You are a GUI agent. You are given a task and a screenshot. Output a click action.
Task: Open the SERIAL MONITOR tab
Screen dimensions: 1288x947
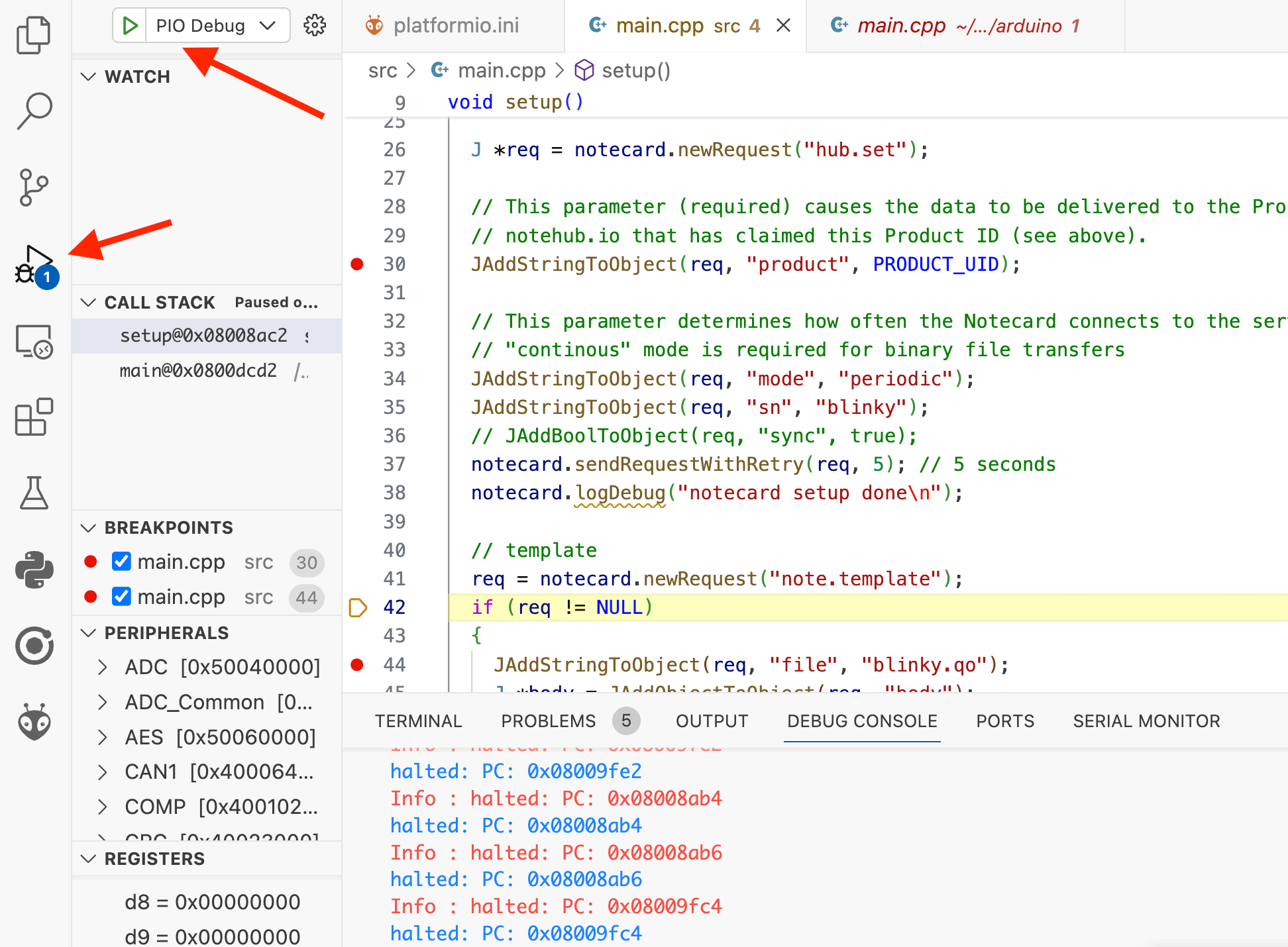(1146, 721)
